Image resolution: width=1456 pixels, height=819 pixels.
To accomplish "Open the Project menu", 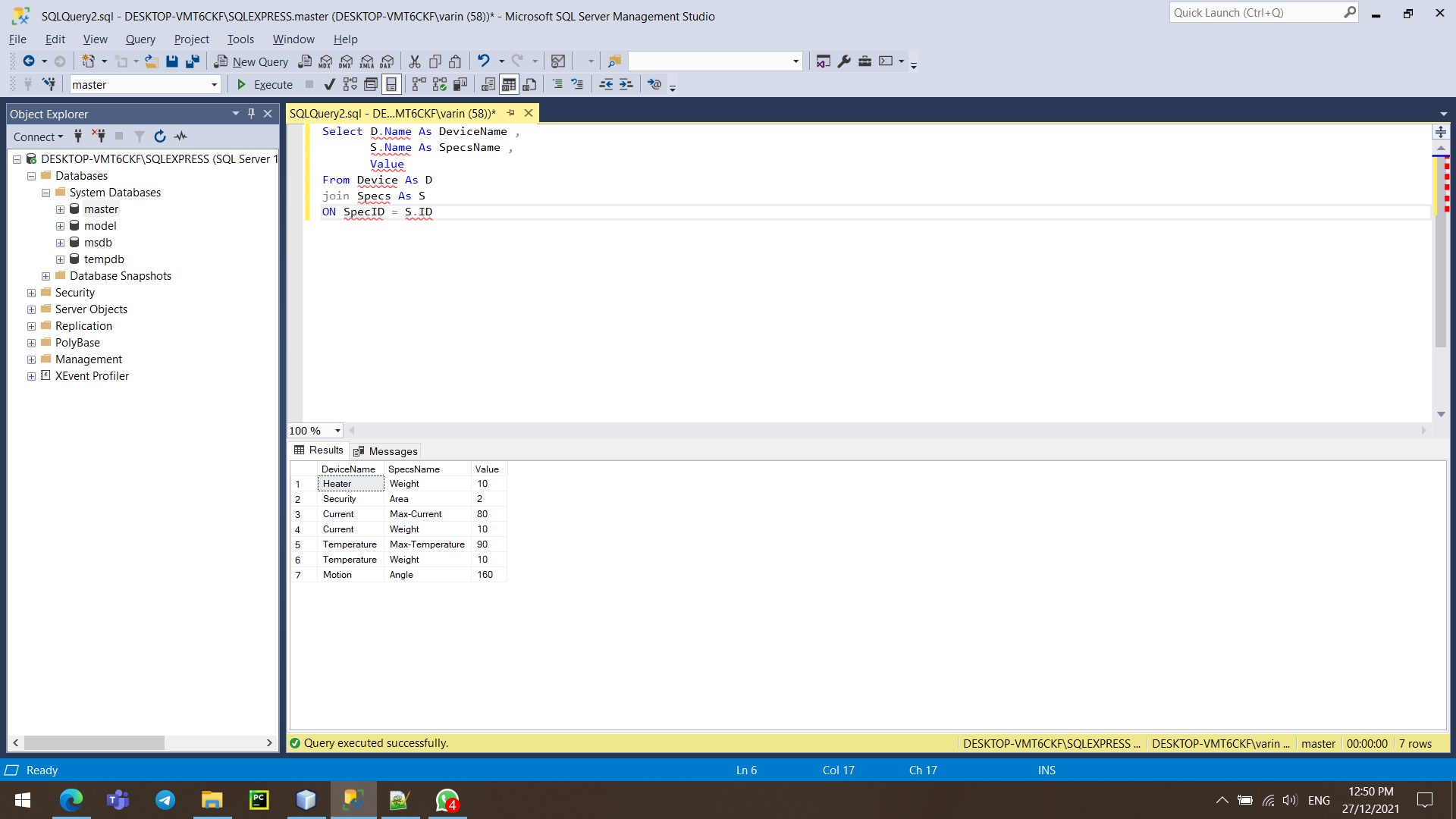I will (x=191, y=39).
